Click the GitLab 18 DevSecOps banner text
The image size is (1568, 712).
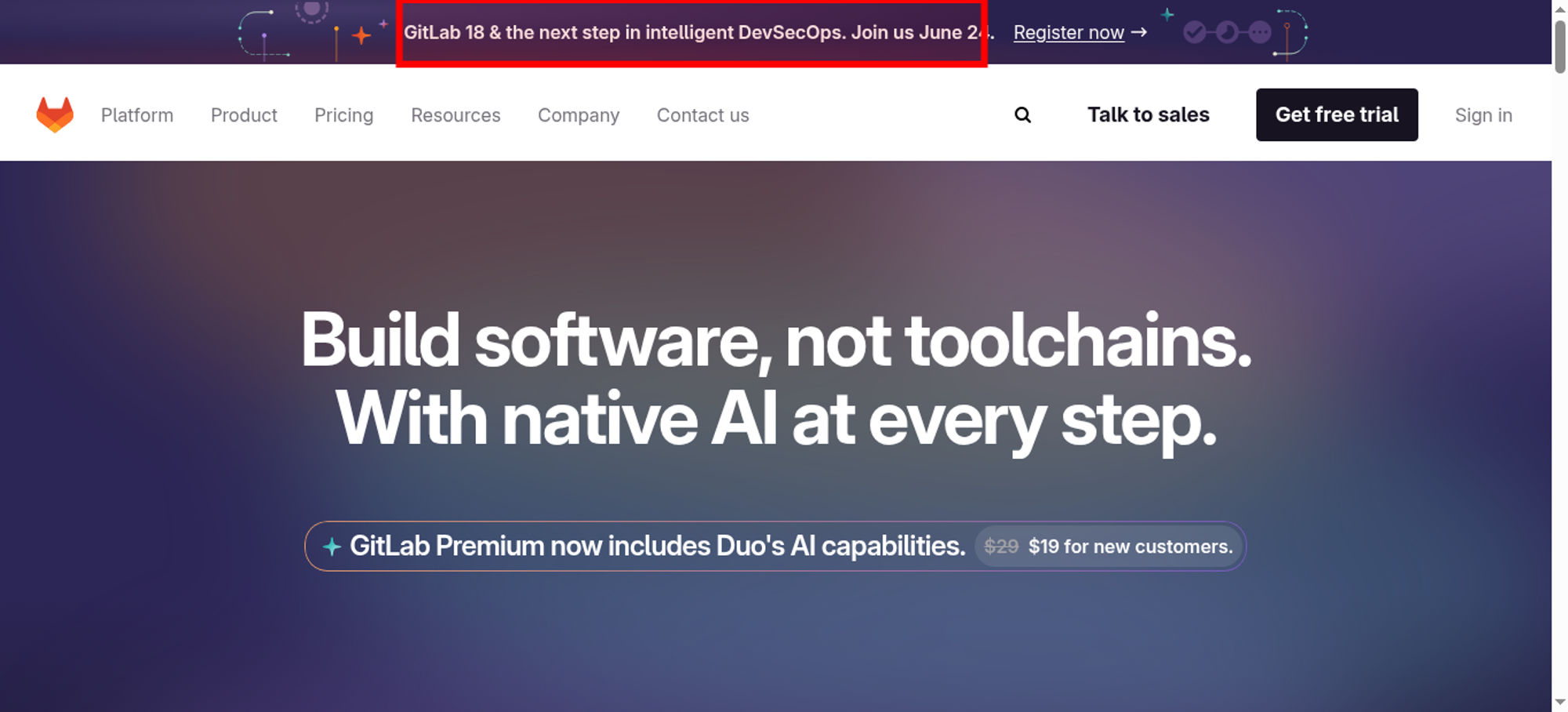(699, 32)
